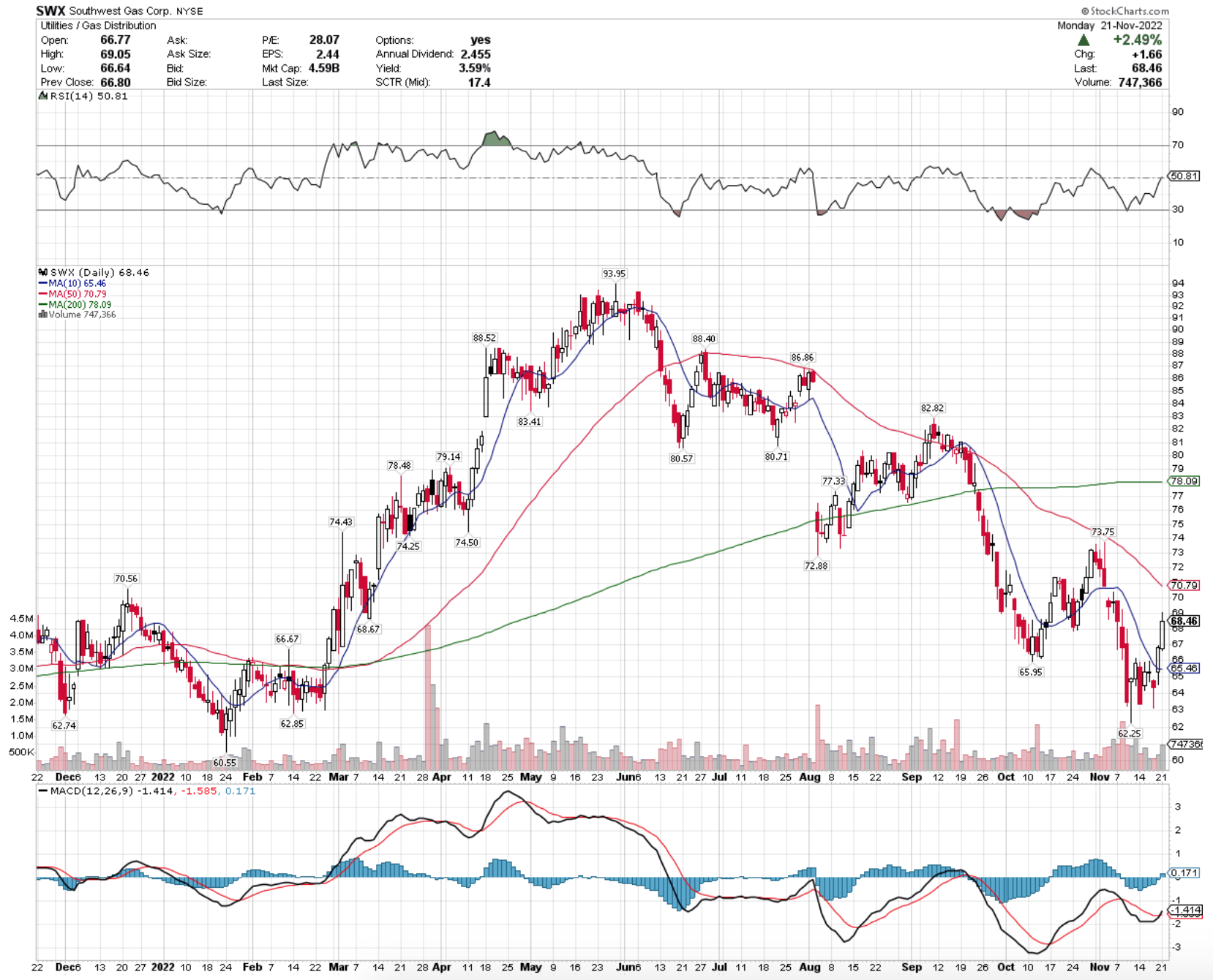1213x980 pixels.
Task: Click the Mkt Cap value 4.59B
Action: tap(323, 68)
